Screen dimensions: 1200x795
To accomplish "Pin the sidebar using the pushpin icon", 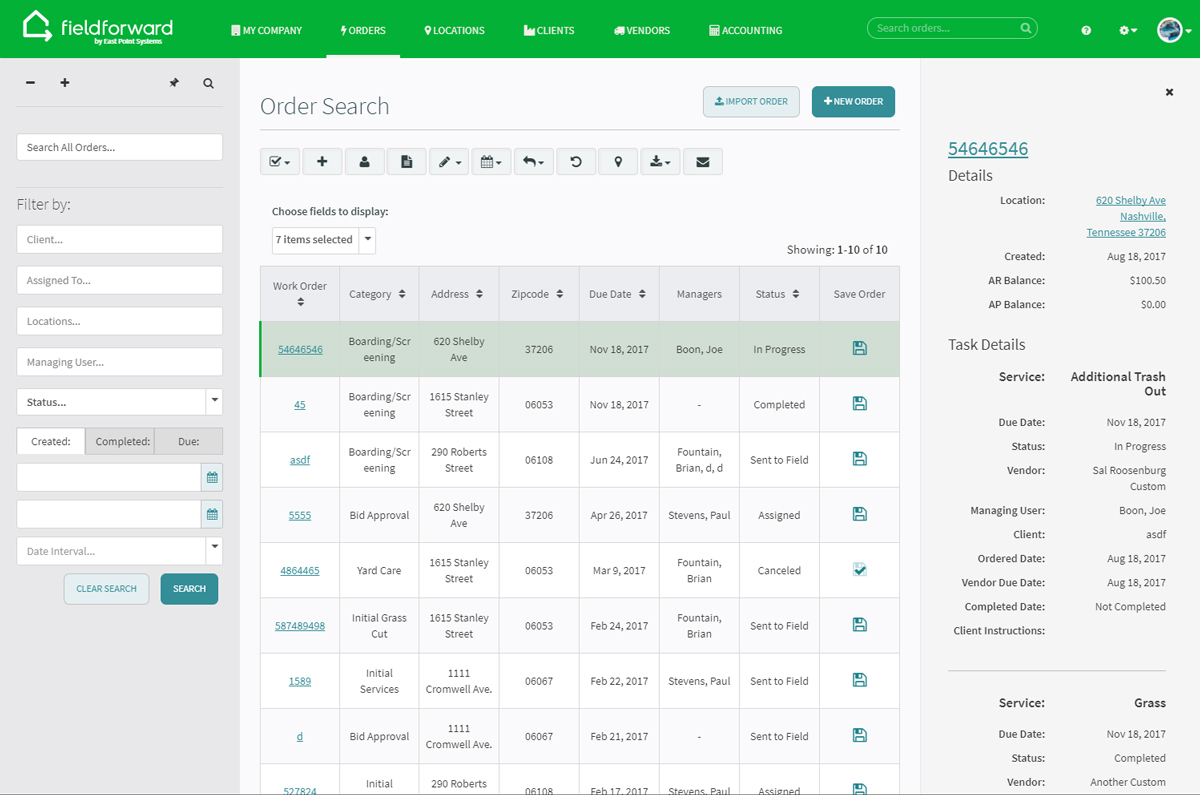I will [174, 83].
